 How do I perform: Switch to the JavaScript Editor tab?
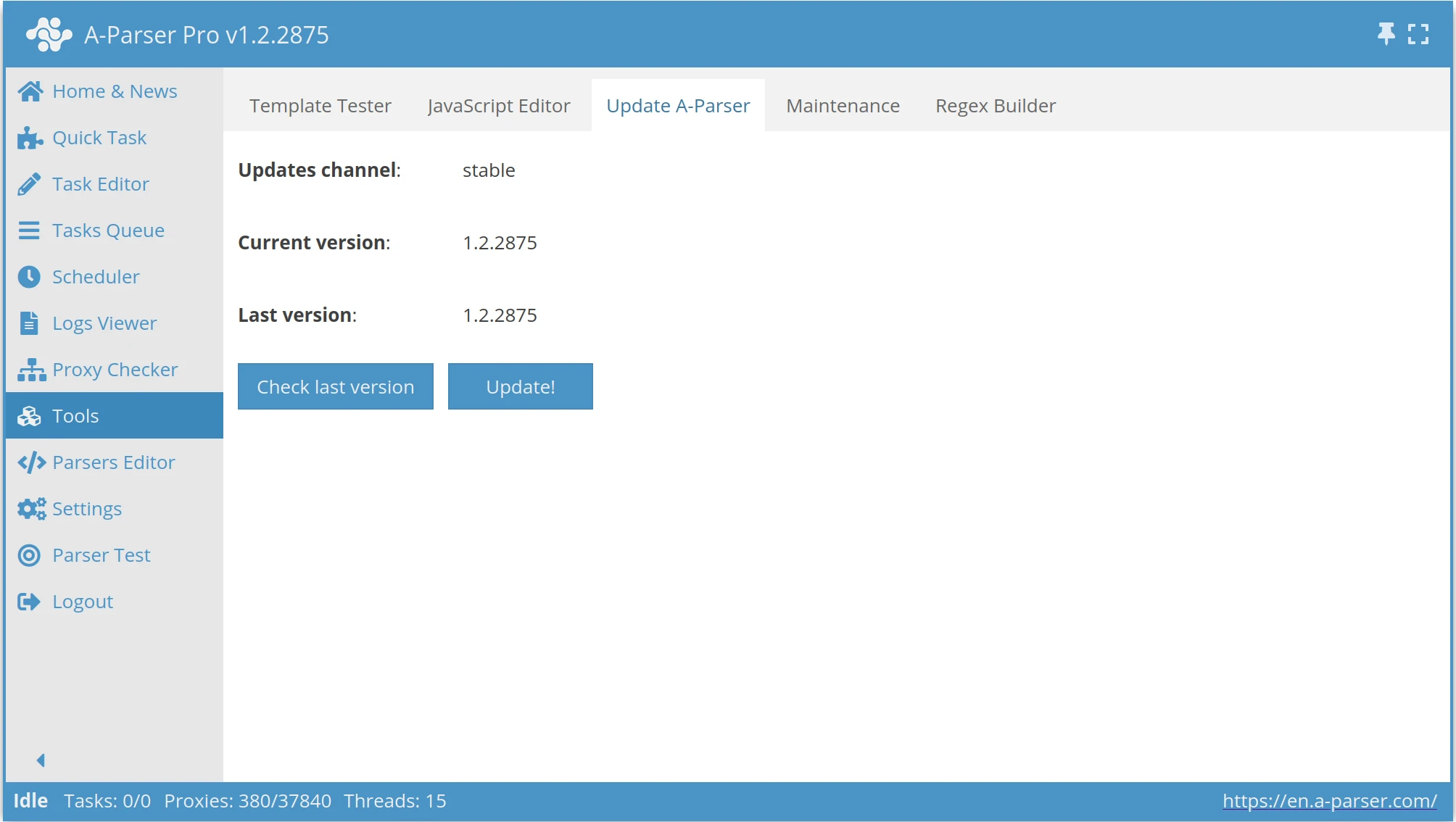pos(499,105)
